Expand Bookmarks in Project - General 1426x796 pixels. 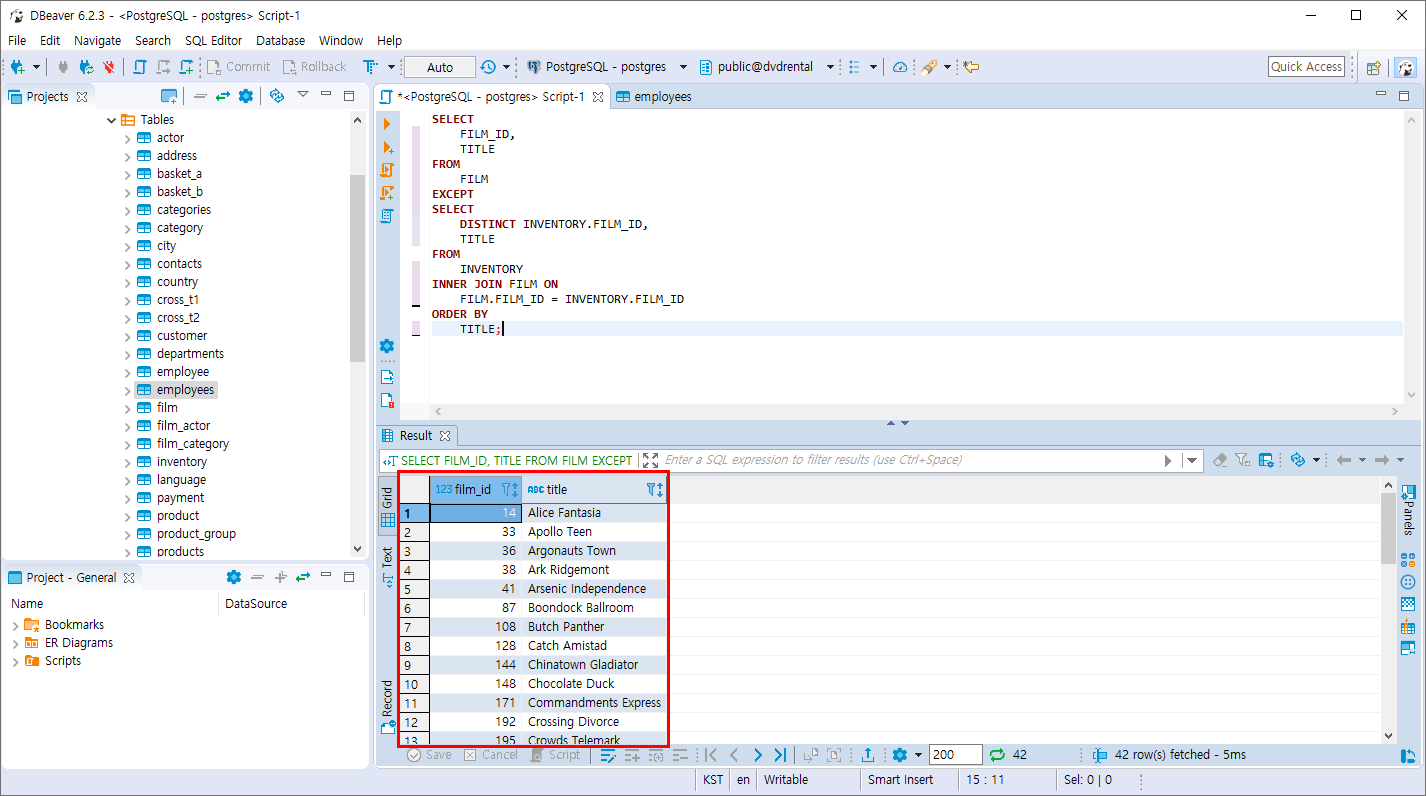[15, 625]
